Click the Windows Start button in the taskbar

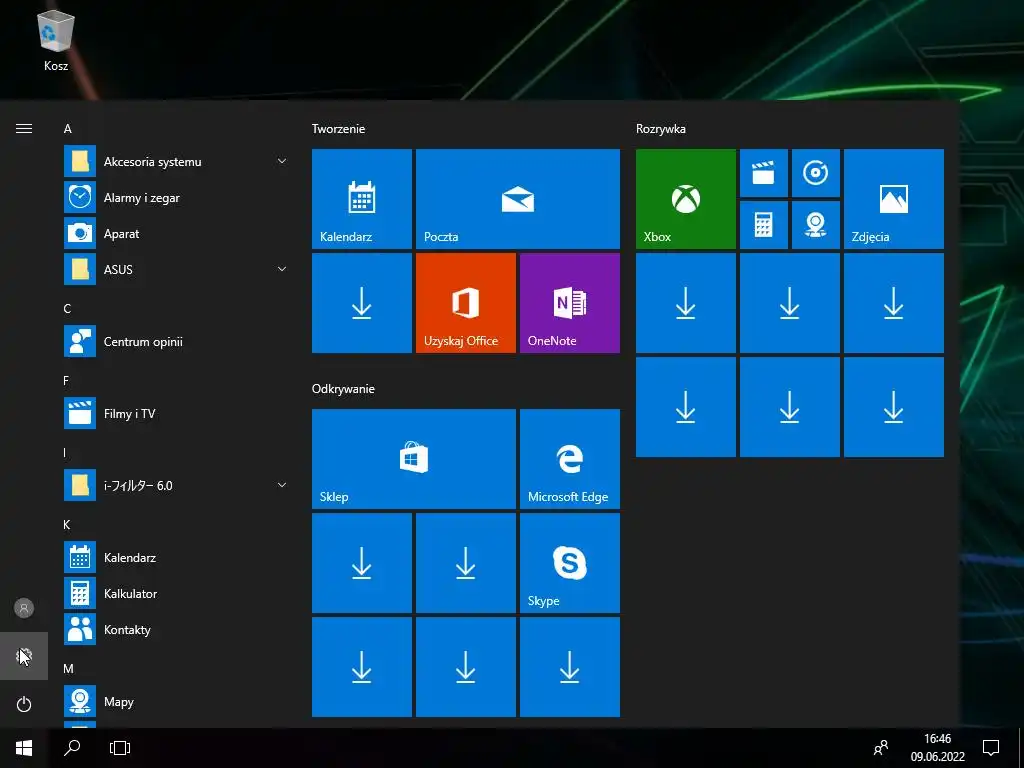click(24, 748)
